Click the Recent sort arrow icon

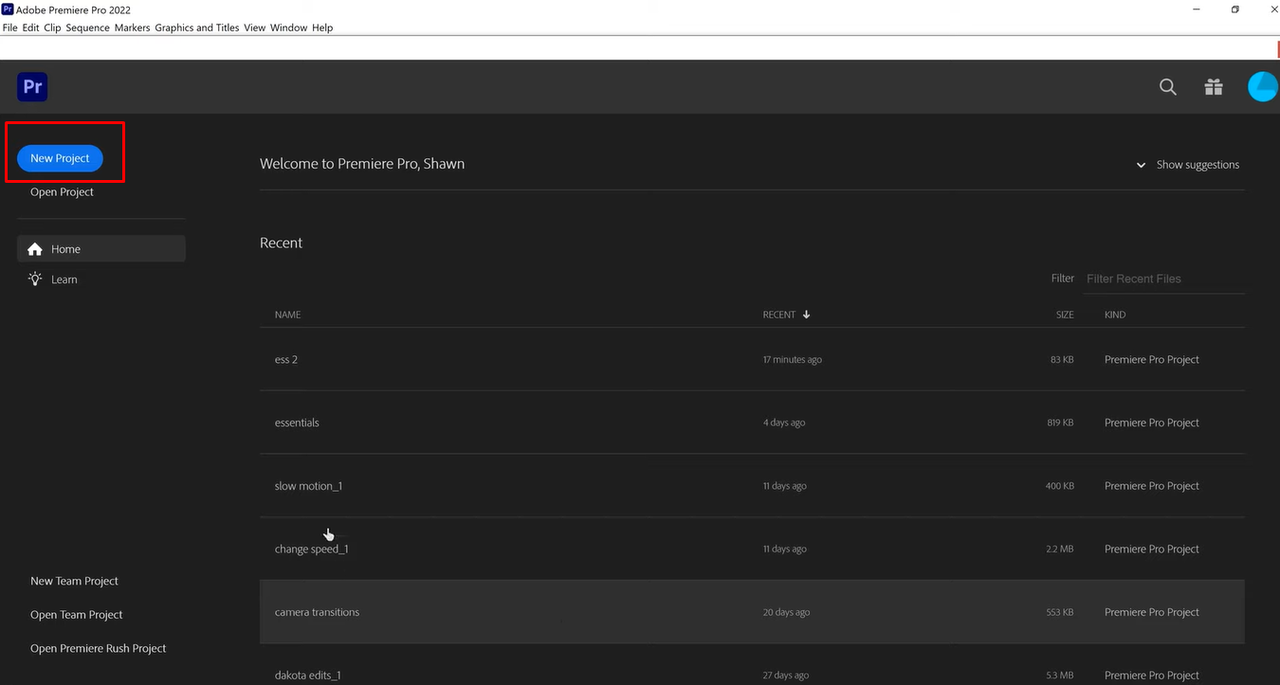[806, 314]
